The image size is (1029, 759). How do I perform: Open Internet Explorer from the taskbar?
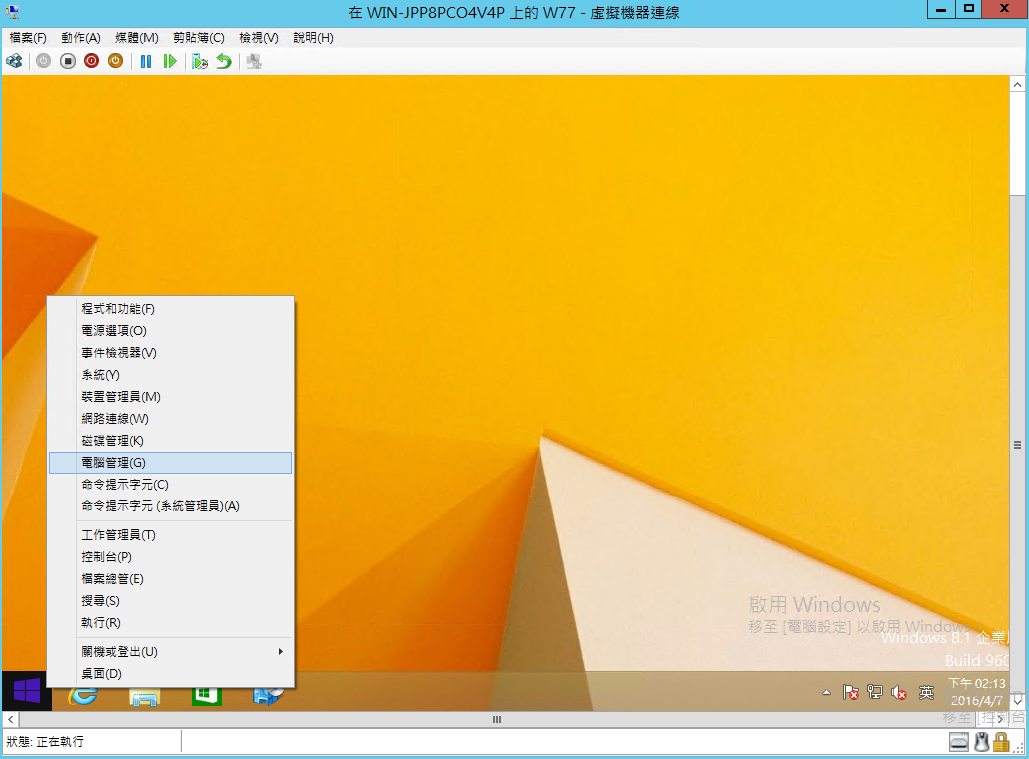coord(83,696)
